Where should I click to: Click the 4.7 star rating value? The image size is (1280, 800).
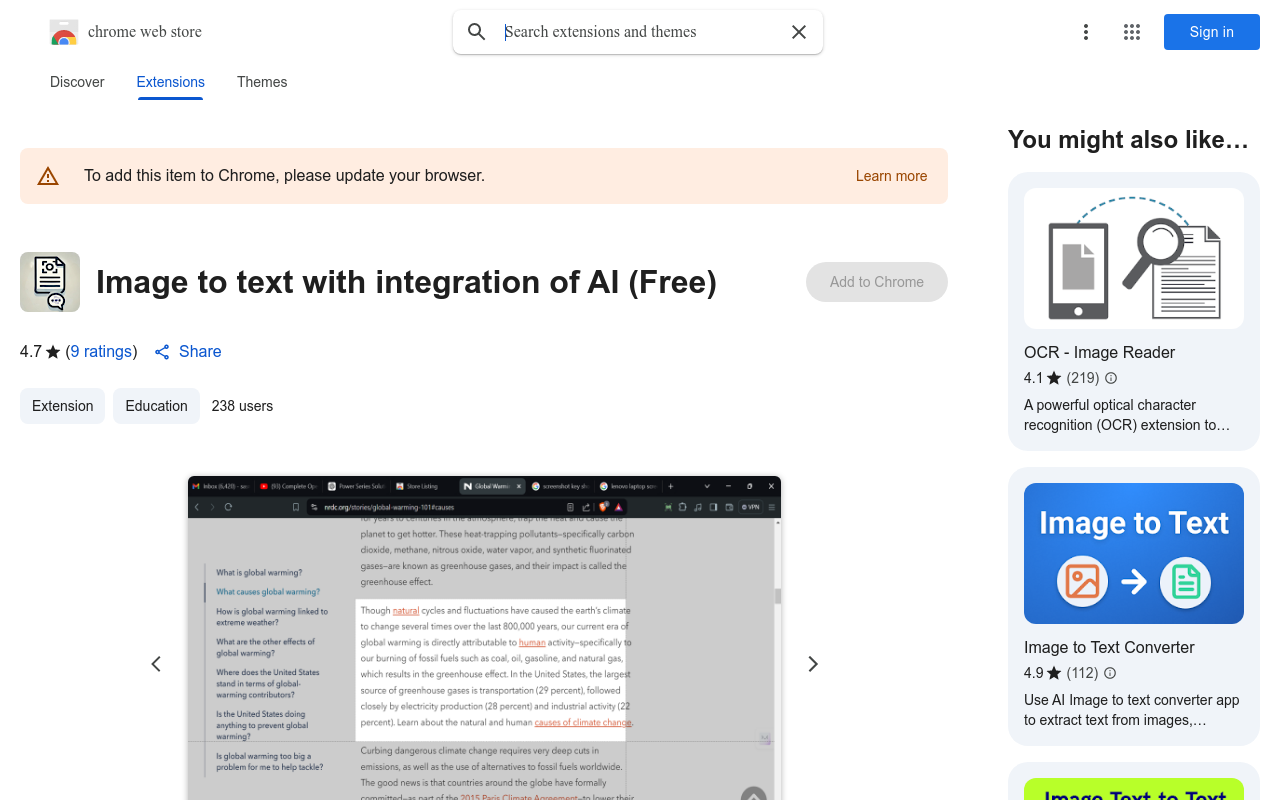[x=31, y=352]
